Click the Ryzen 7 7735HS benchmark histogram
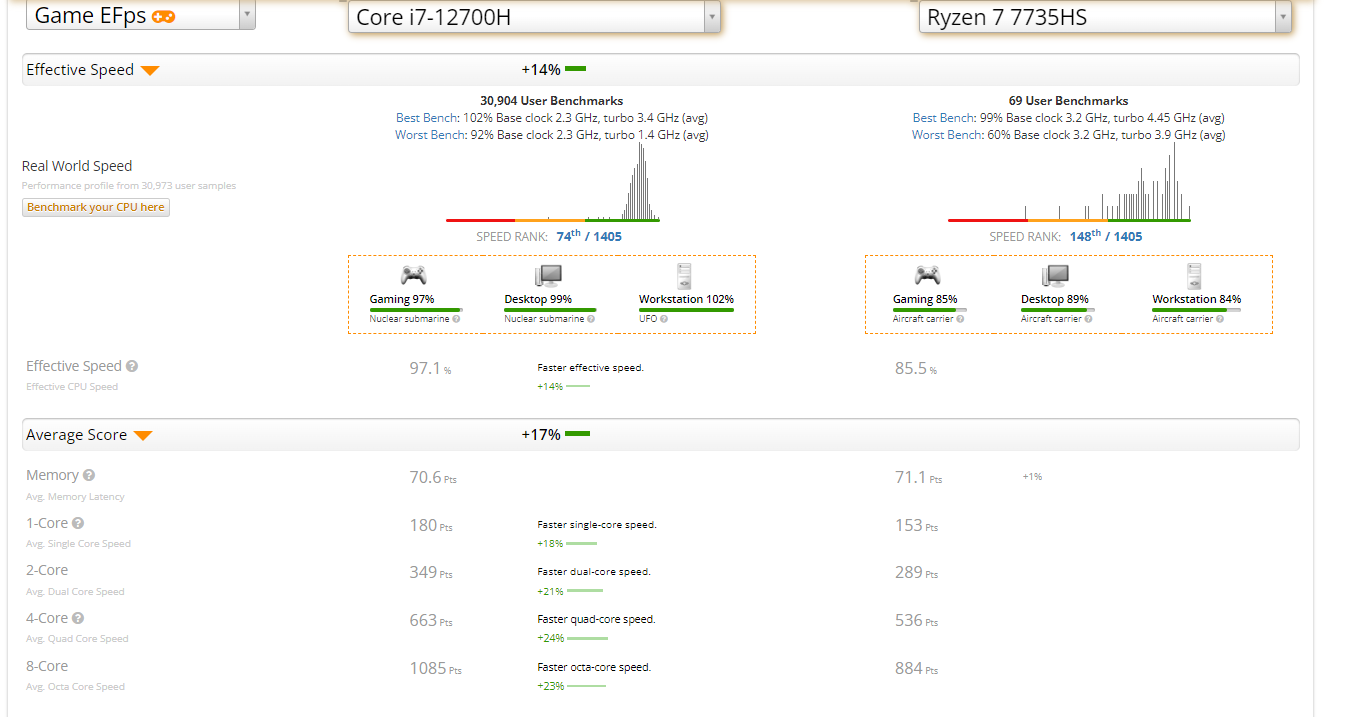 [x=1069, y=182]
